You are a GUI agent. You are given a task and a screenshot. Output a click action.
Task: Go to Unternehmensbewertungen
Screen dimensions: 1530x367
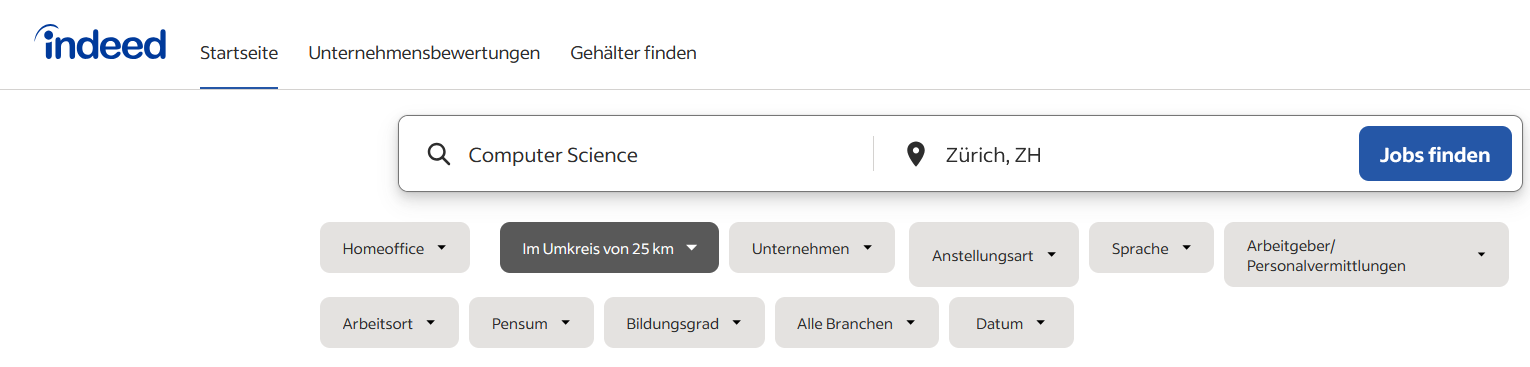pyautogui.click(x=424, y=53)
